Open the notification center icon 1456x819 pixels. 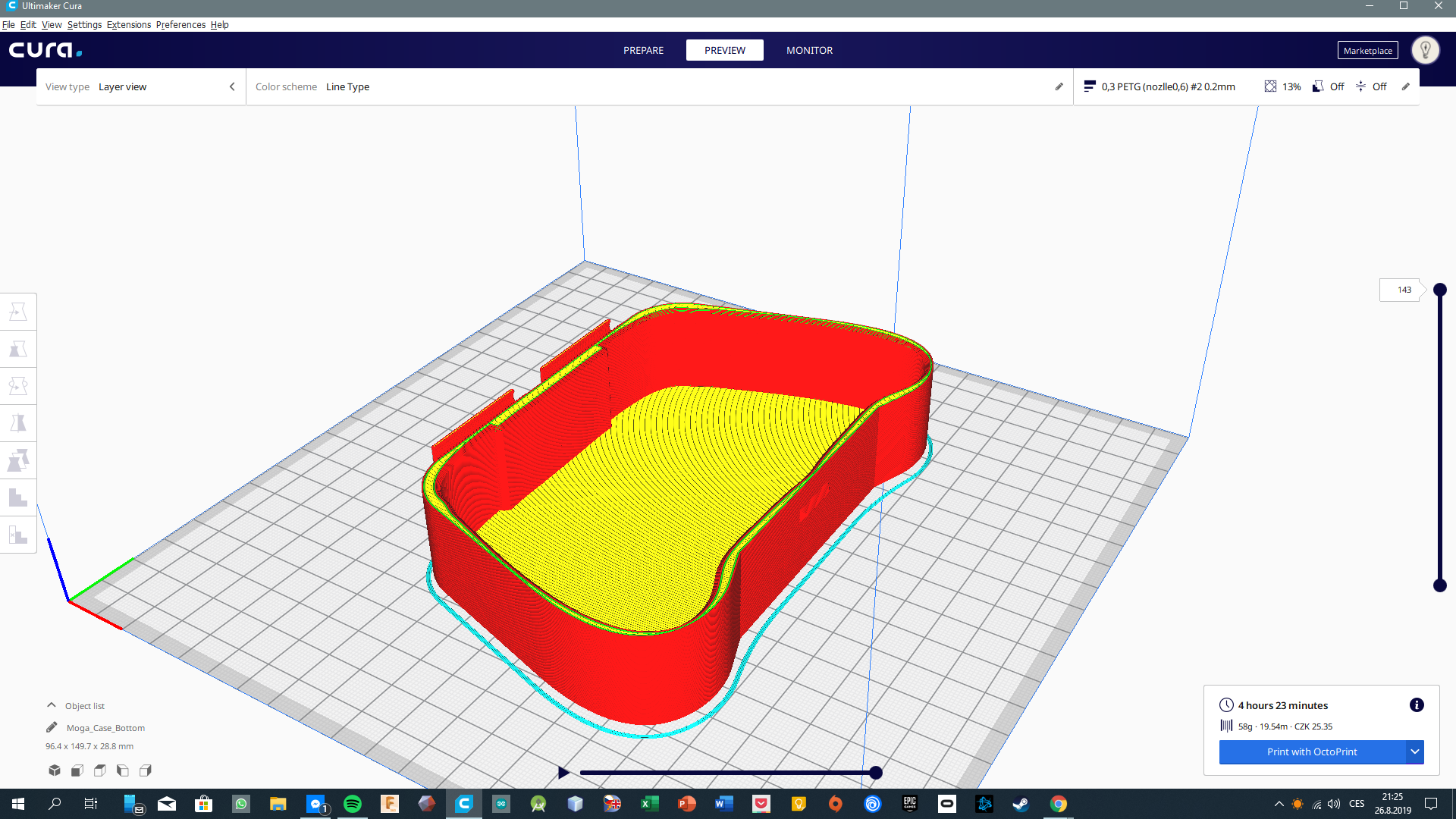(1431, 804)
